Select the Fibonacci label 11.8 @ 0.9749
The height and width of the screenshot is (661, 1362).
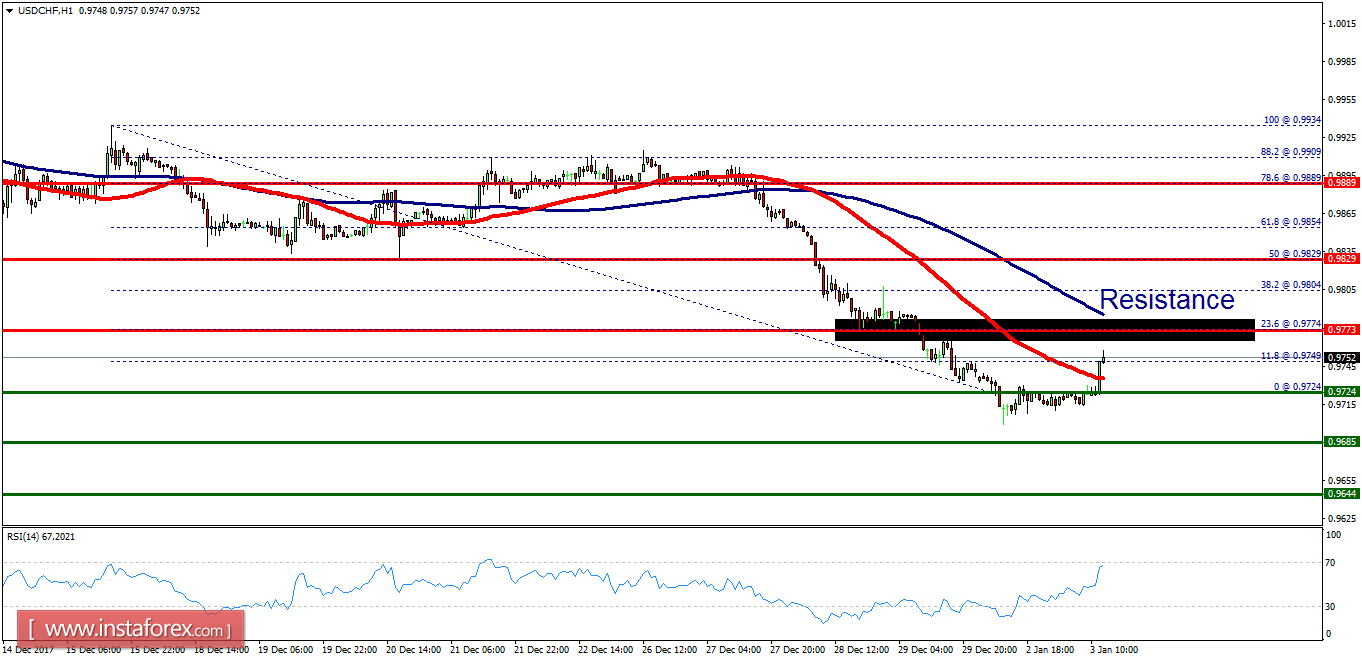tap(1291, 355)
